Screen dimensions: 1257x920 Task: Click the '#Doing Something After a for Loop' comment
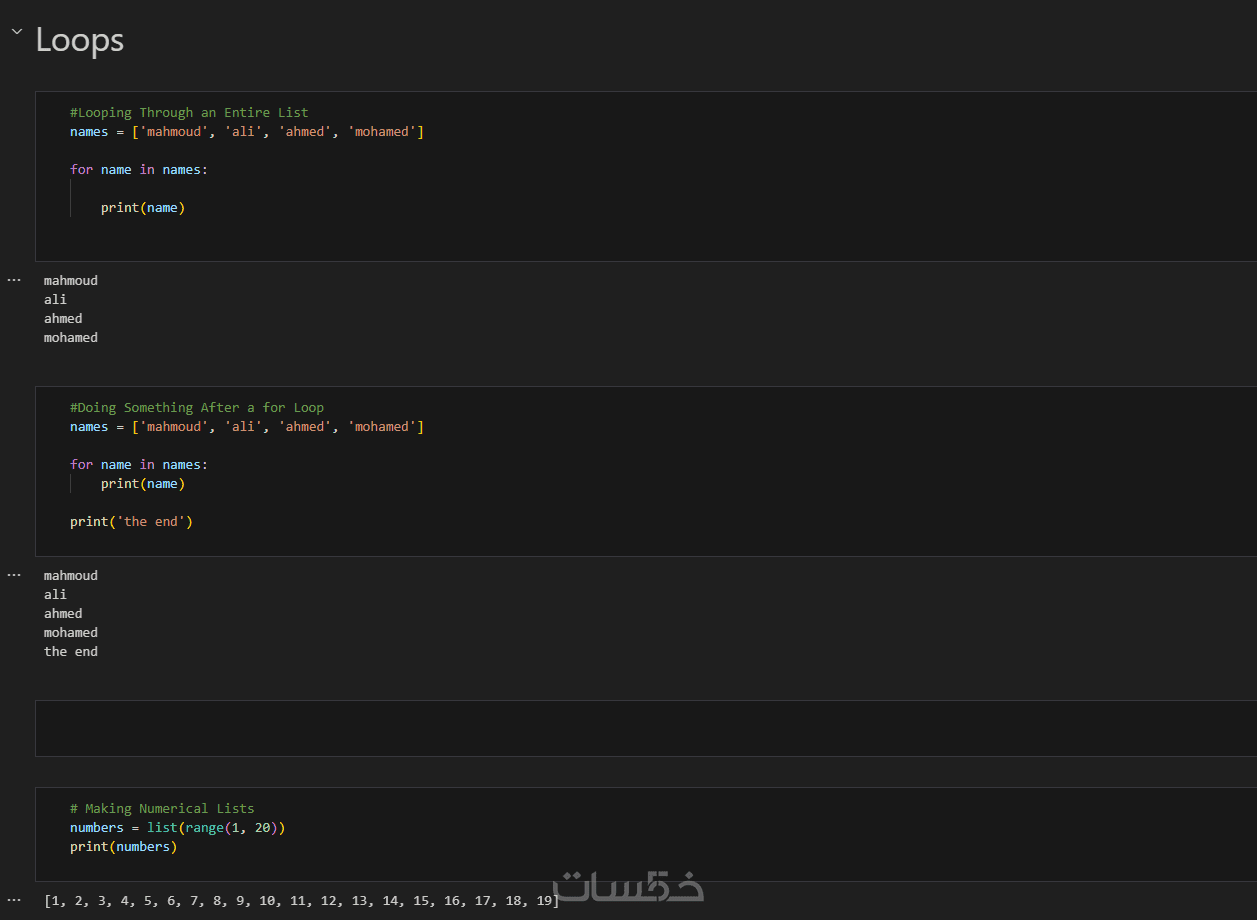click(x=197, y=408)
